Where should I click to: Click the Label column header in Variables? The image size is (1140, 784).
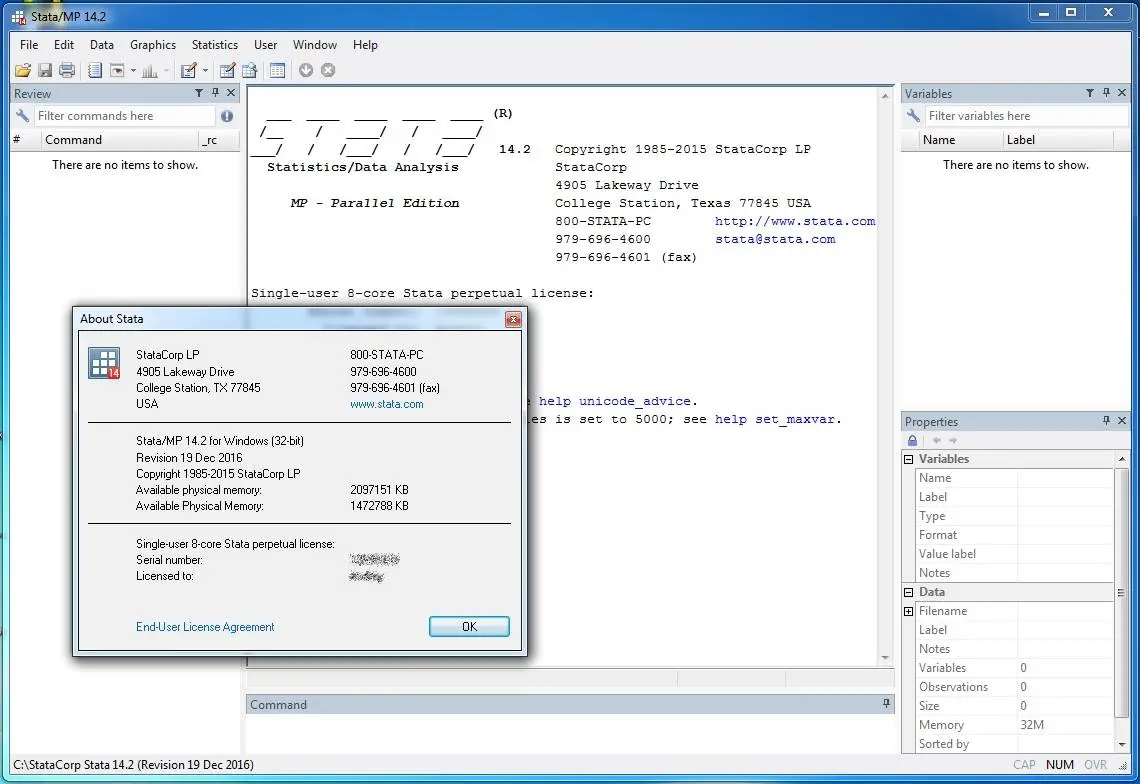coord(1058,140)
